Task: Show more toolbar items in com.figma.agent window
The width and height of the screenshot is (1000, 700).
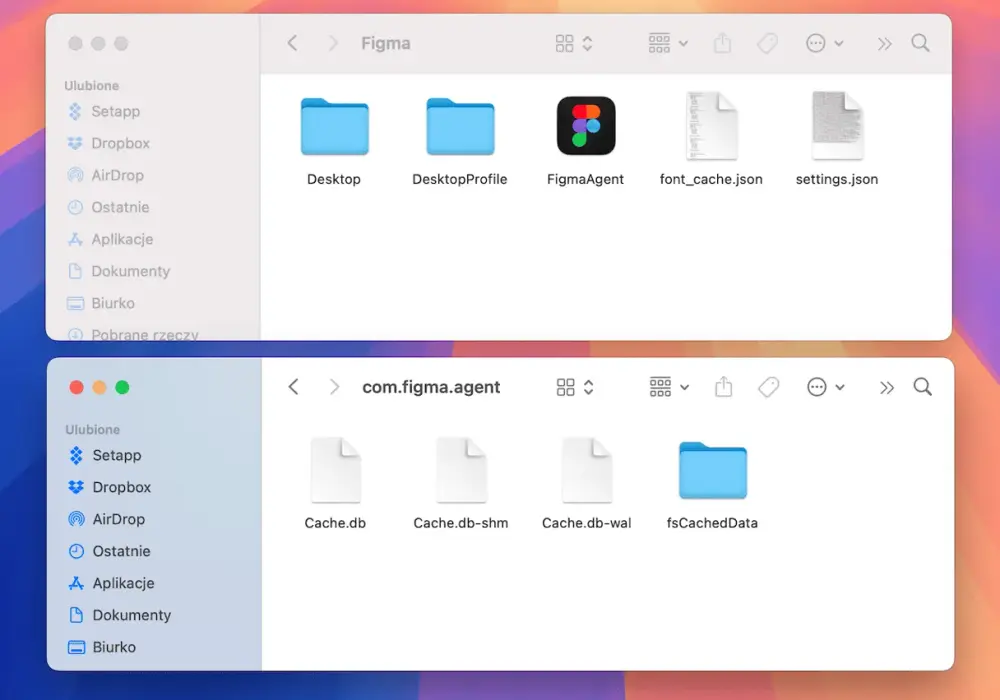Action: [886, 387]
